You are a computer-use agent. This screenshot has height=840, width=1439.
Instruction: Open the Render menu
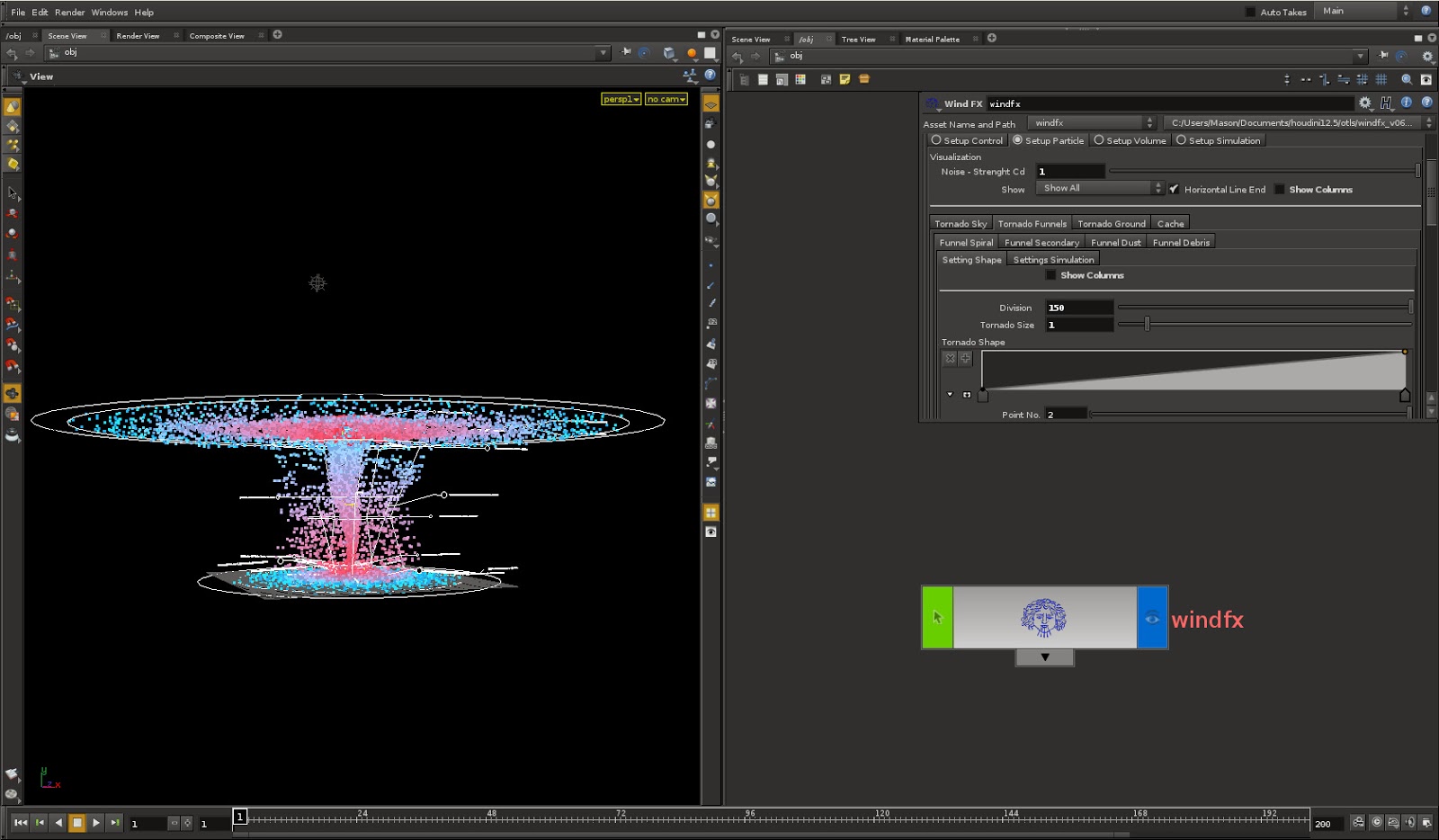click(x=69, y=13)
